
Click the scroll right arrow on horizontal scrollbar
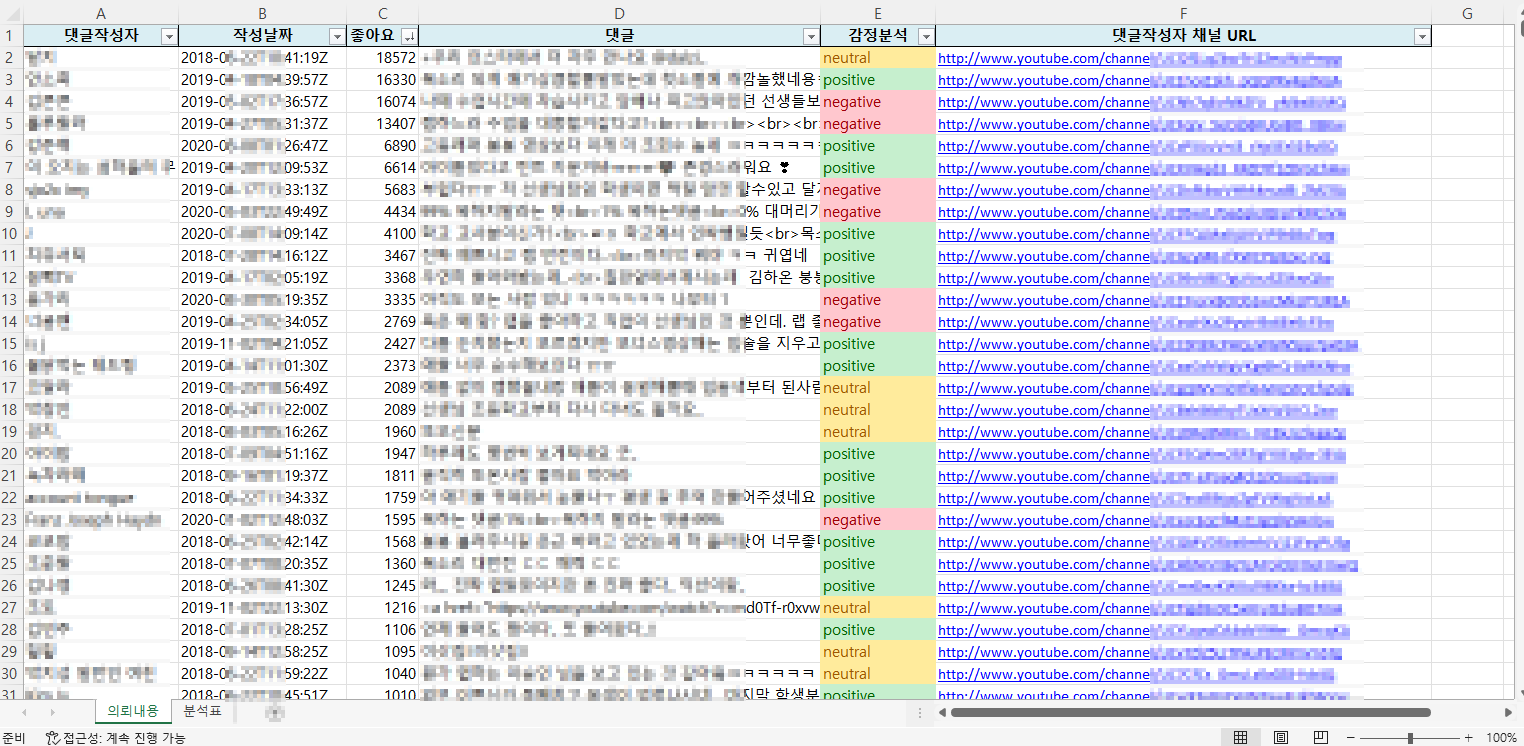(x=1508, y=712)
